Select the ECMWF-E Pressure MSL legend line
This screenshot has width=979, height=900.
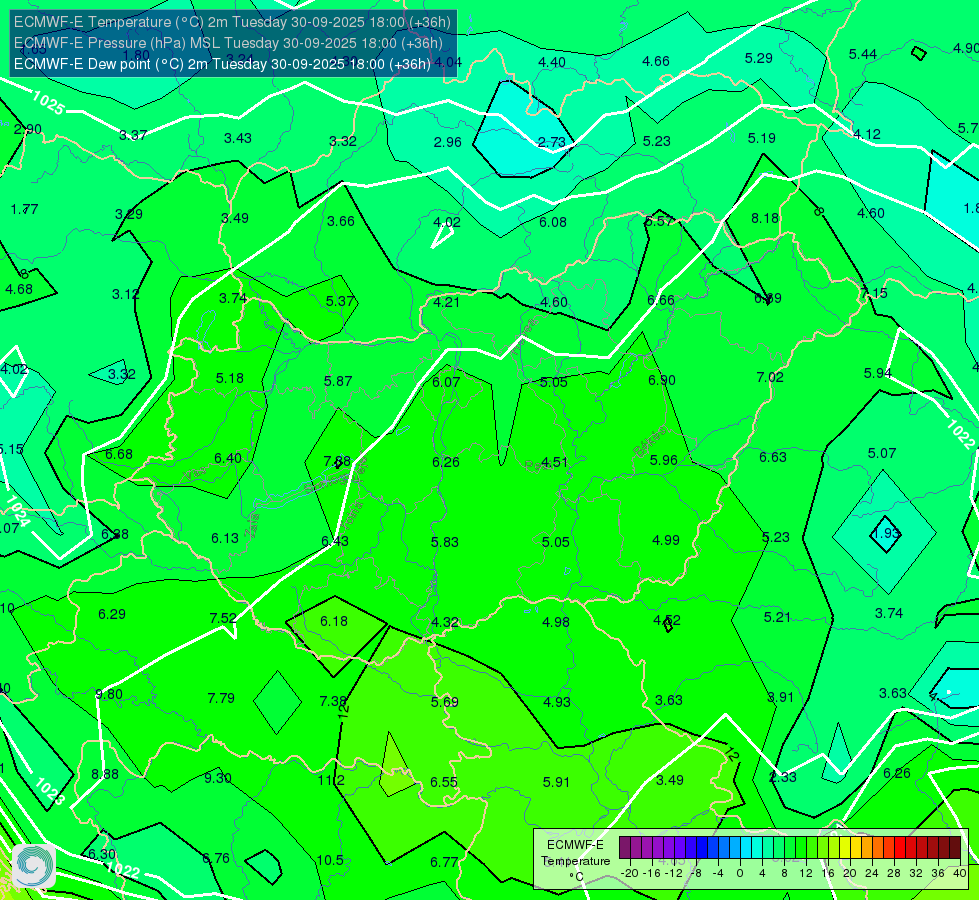[x=228, y=43]
